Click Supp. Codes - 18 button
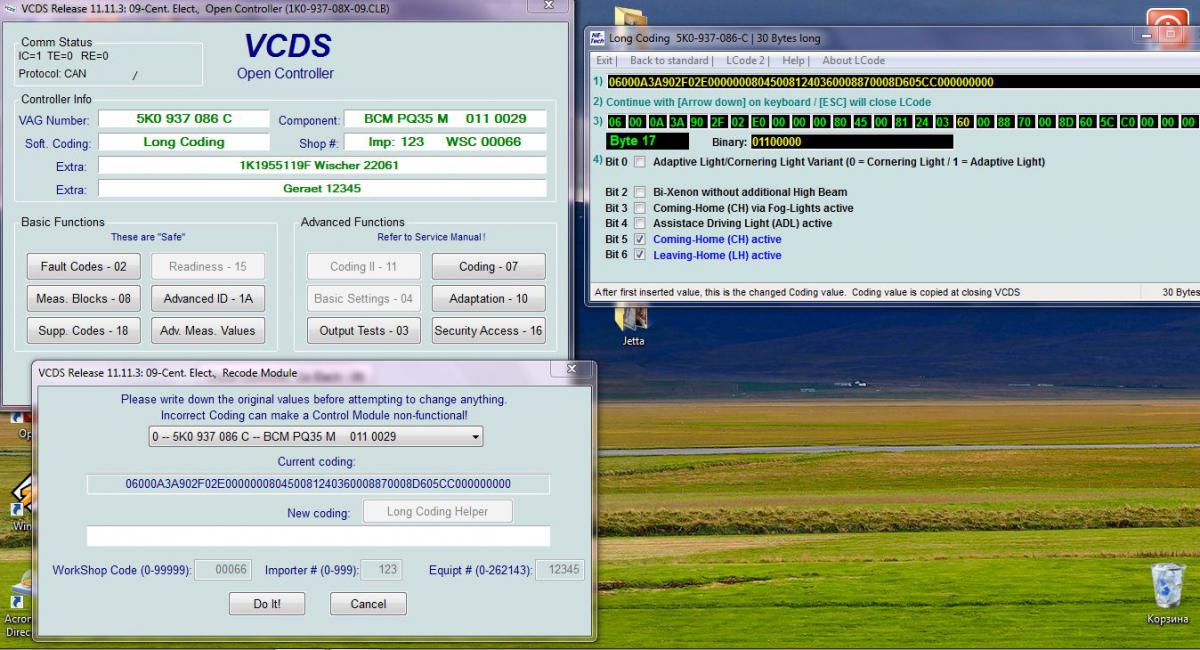Screen dimensions: 1200x650 pos(83,331)
